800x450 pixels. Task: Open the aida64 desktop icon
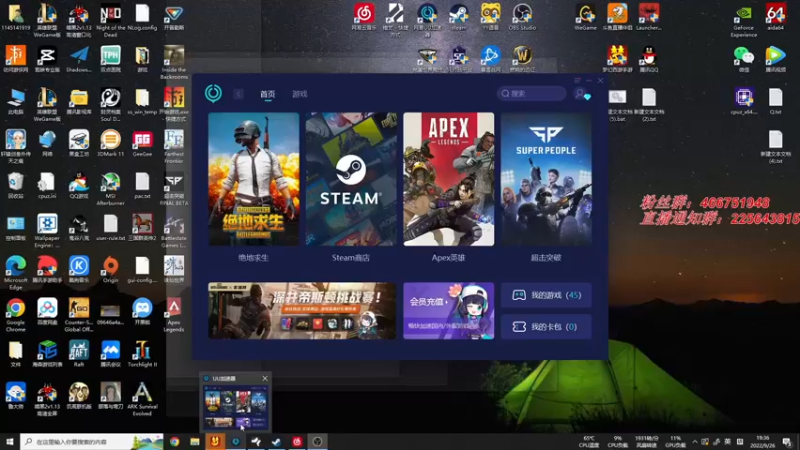(x=775, y=17)
